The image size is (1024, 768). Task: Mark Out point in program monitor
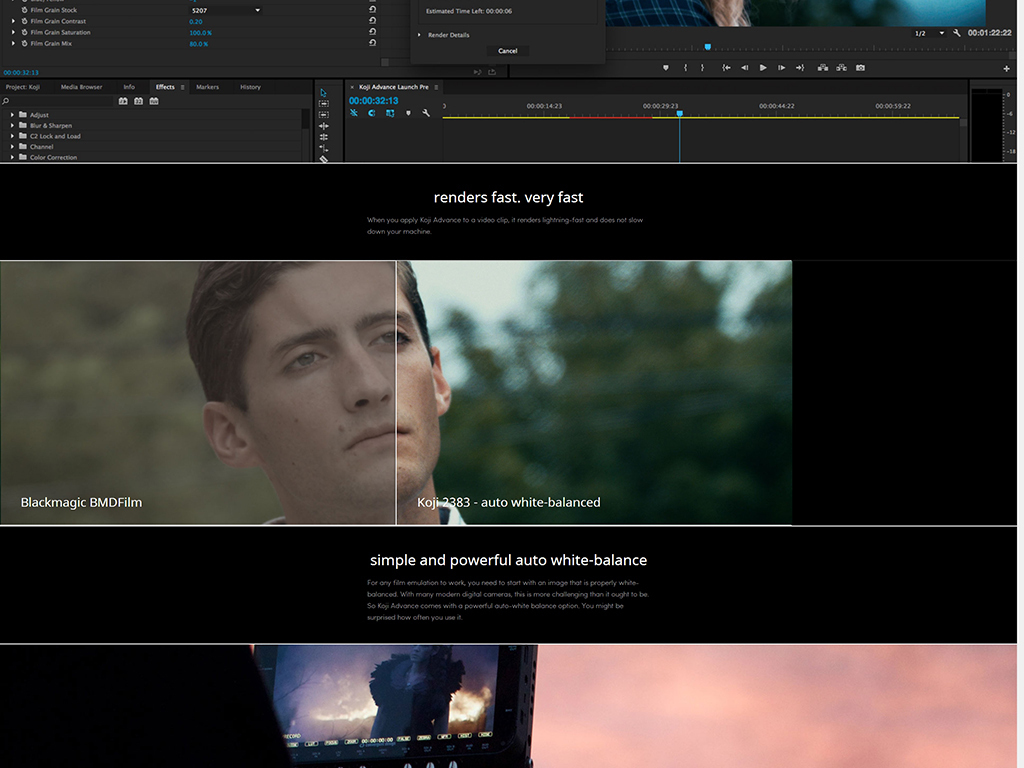703,68
